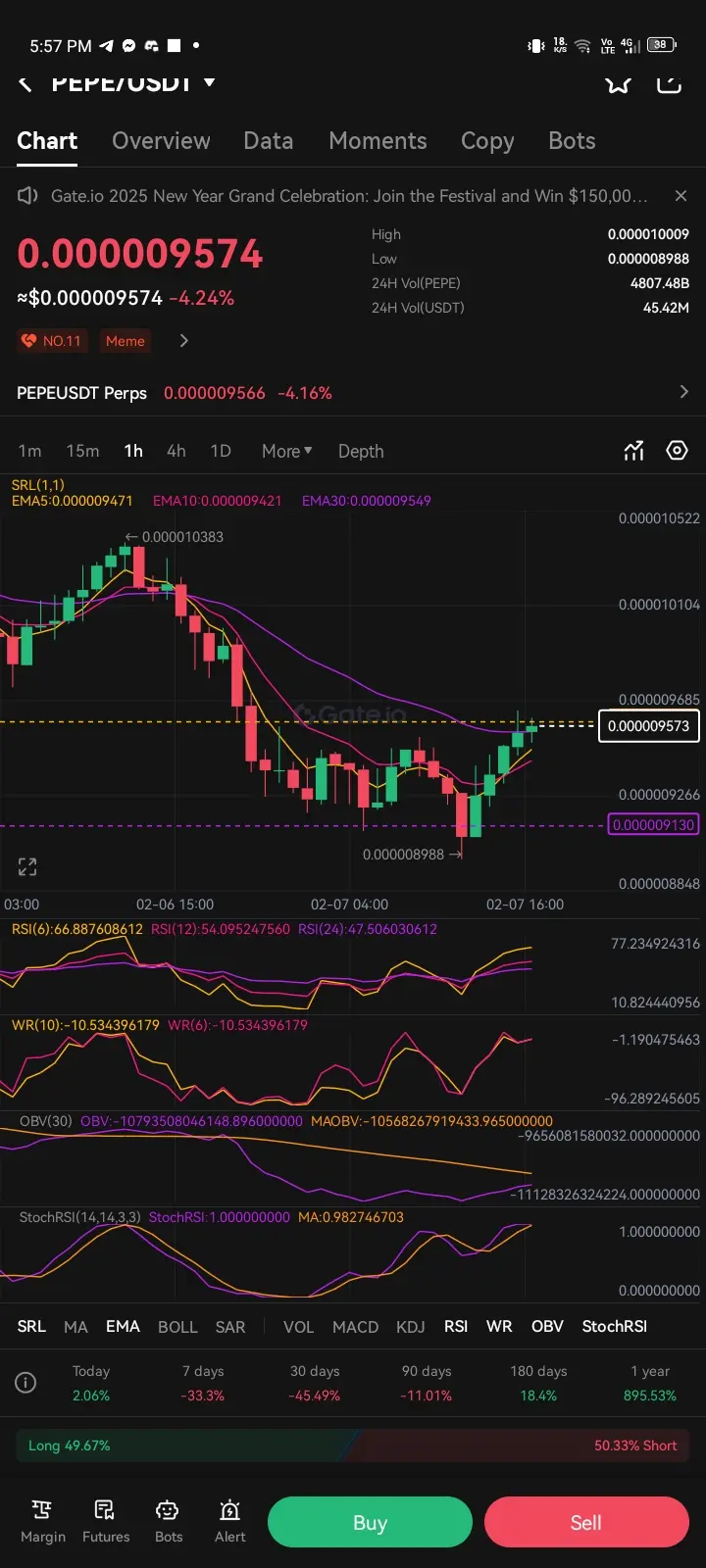Toggle the StochRSI sub-indicator

(615, 1326)
